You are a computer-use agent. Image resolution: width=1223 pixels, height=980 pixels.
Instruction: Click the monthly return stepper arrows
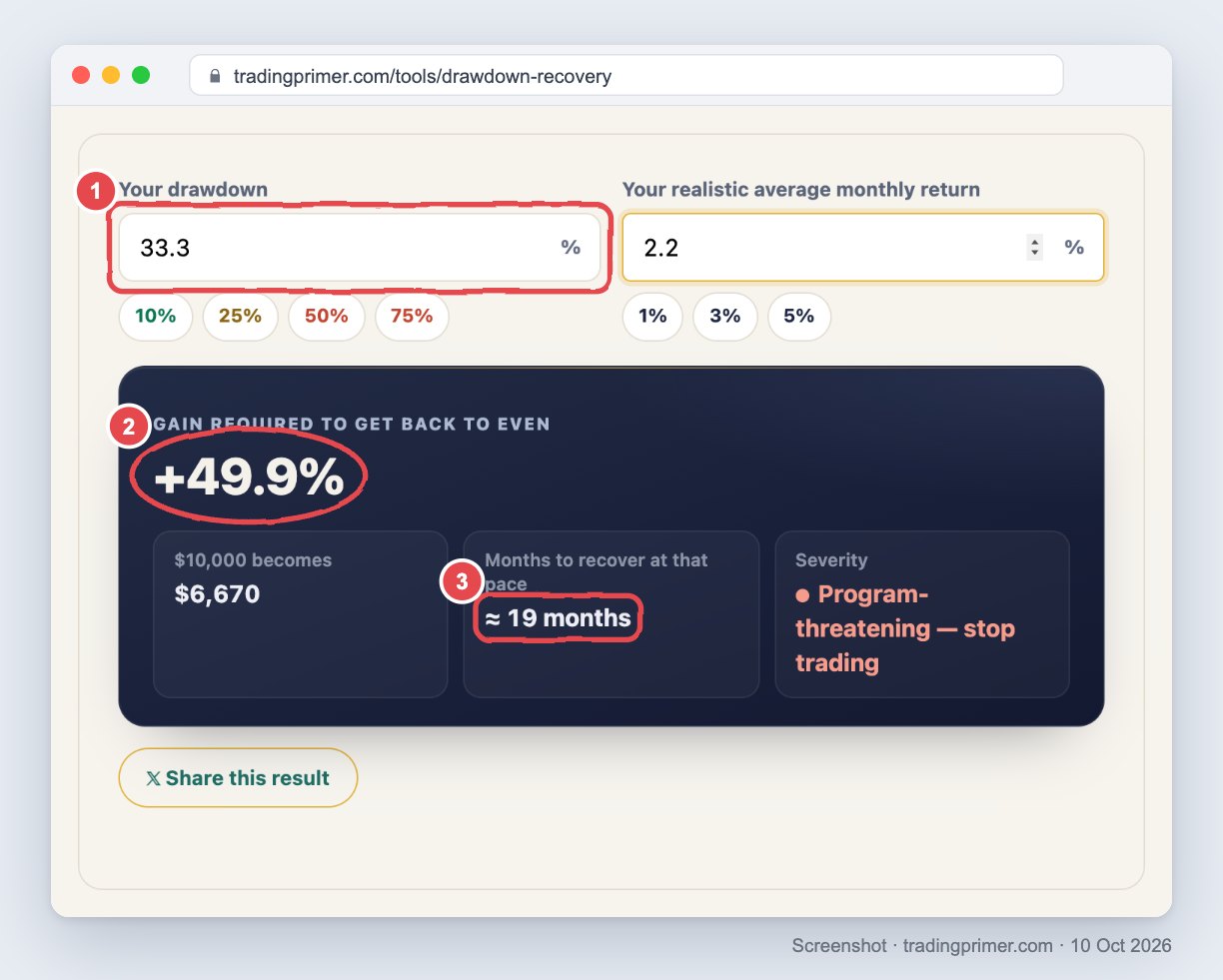(1035, 248)
